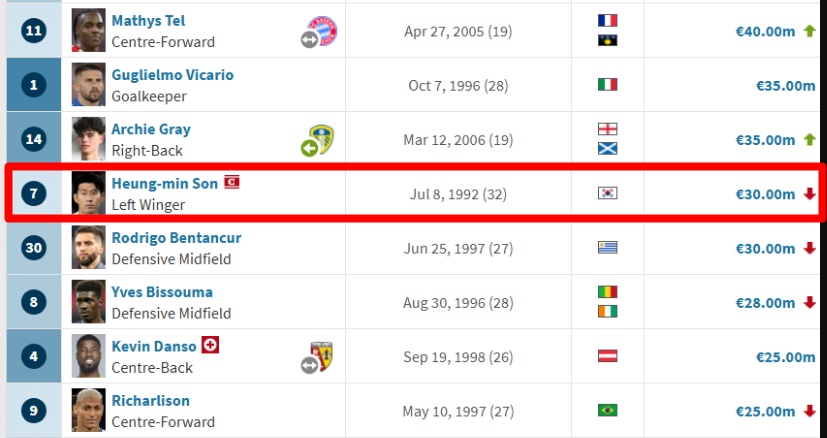The image size is (827, 438).
Task: Open Rodrigo Bentancur profile link
Action: point(176,238)
